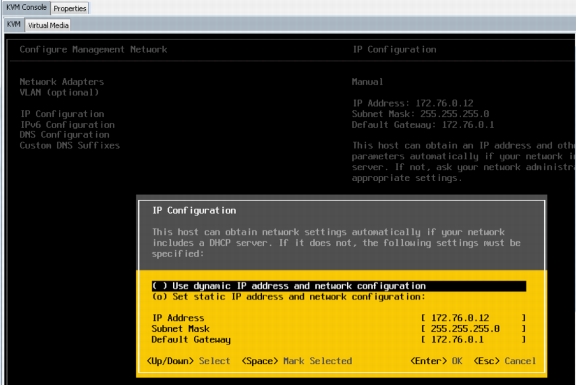Click the Subnet Mask input field
Screen dimensions: 578x387
click(473, 328)
